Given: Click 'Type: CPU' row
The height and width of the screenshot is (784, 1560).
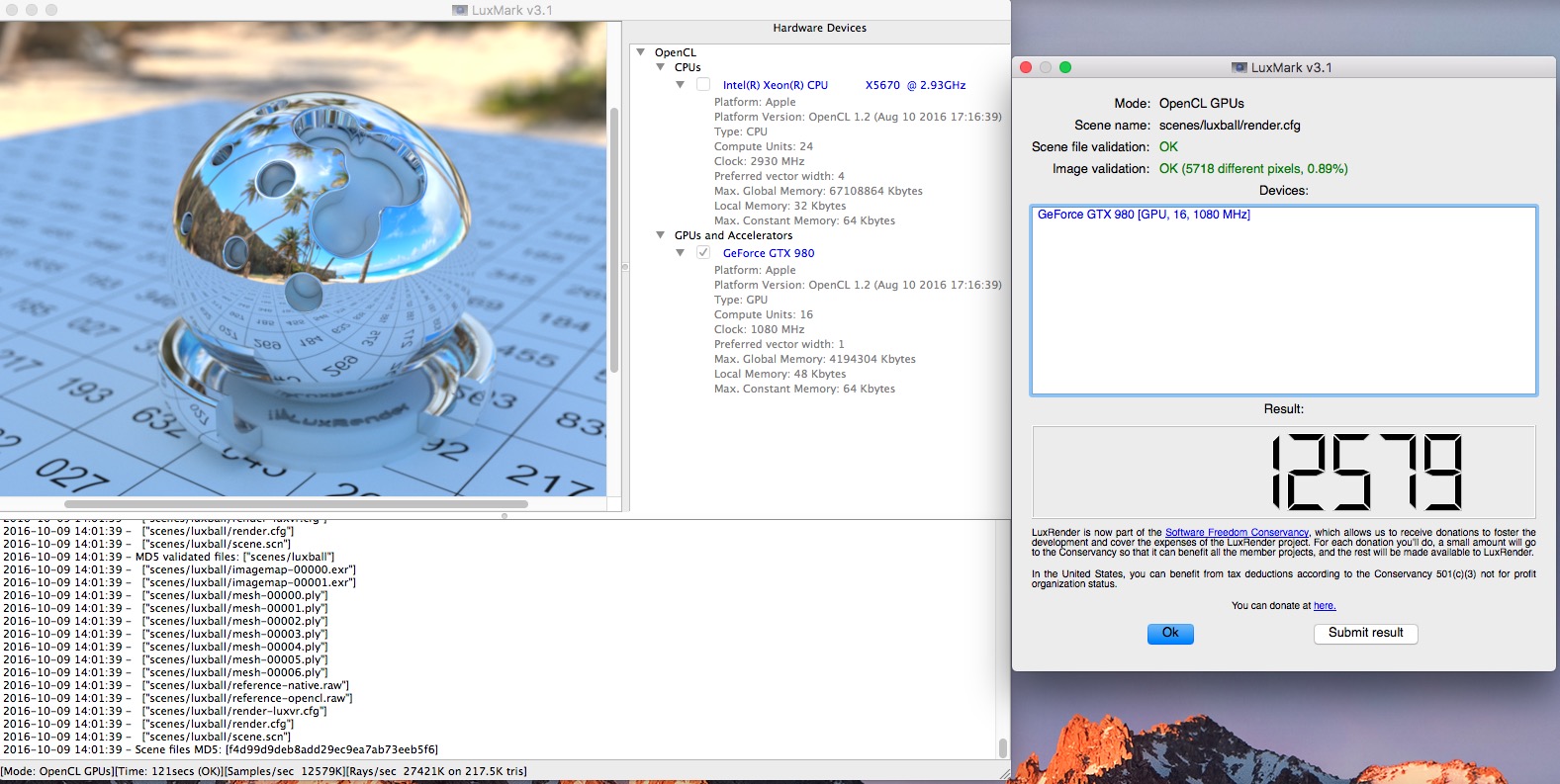Looking at the screenshot, I should coord(741,131).
